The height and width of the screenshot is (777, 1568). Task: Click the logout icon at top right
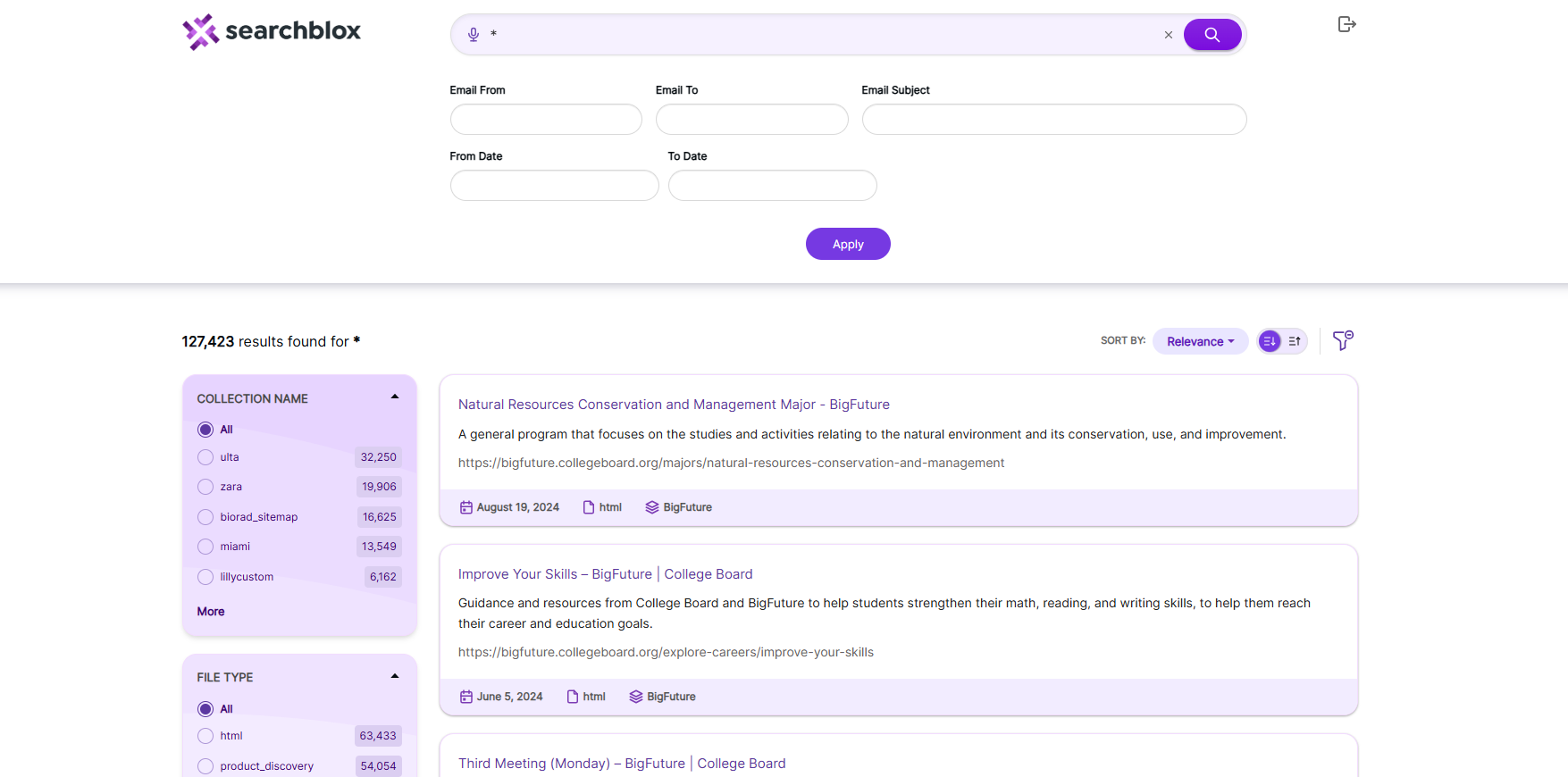point(1346,24)
